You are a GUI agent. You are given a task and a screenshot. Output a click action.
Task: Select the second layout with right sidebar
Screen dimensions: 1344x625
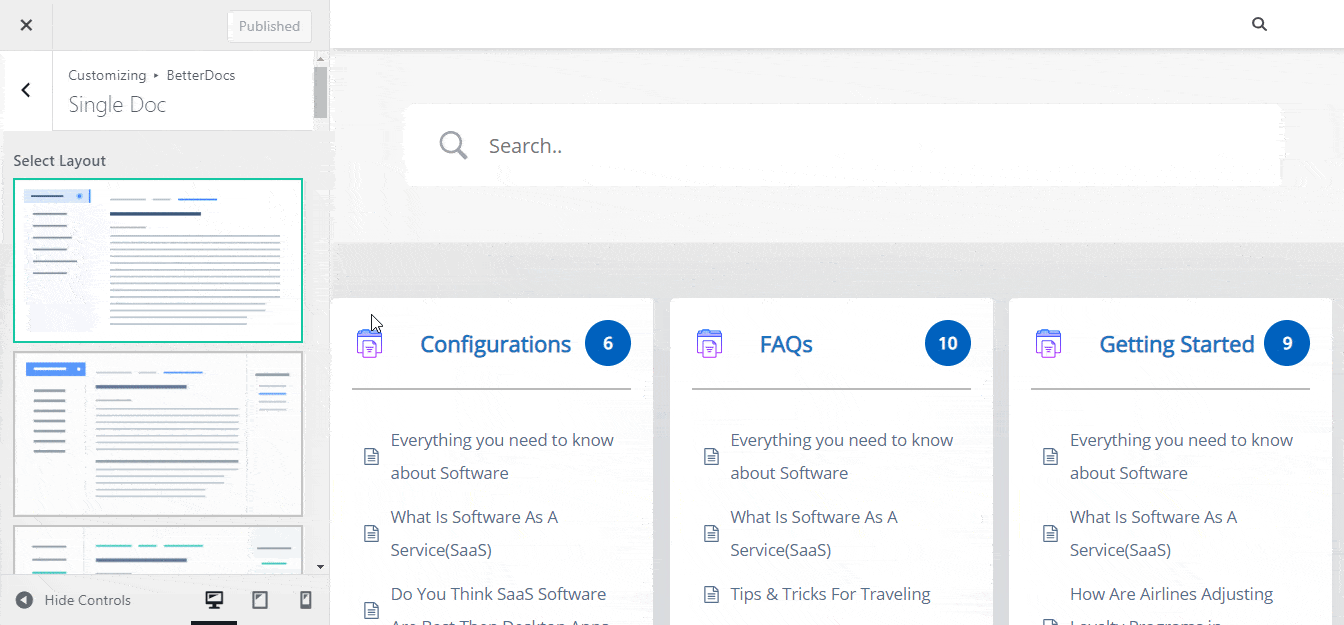[x=158, y=433]
